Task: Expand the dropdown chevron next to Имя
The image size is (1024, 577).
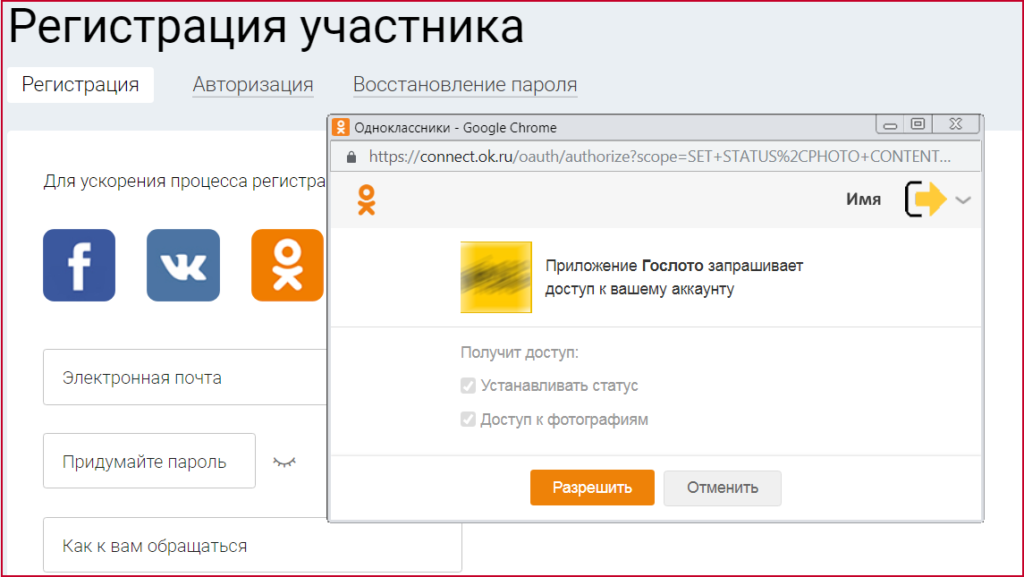Action: pos(963,200)
